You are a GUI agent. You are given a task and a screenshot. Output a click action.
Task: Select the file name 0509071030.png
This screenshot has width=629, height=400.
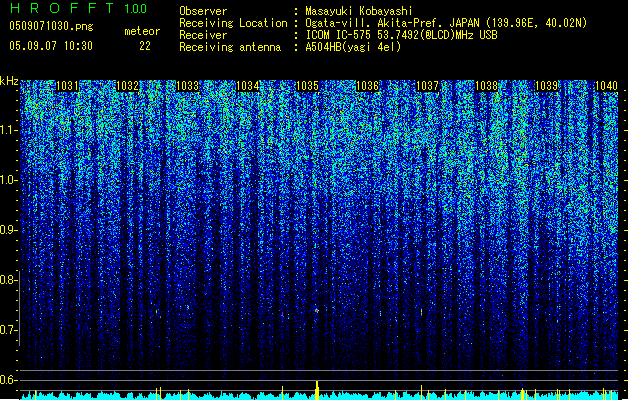click(51, 26)
